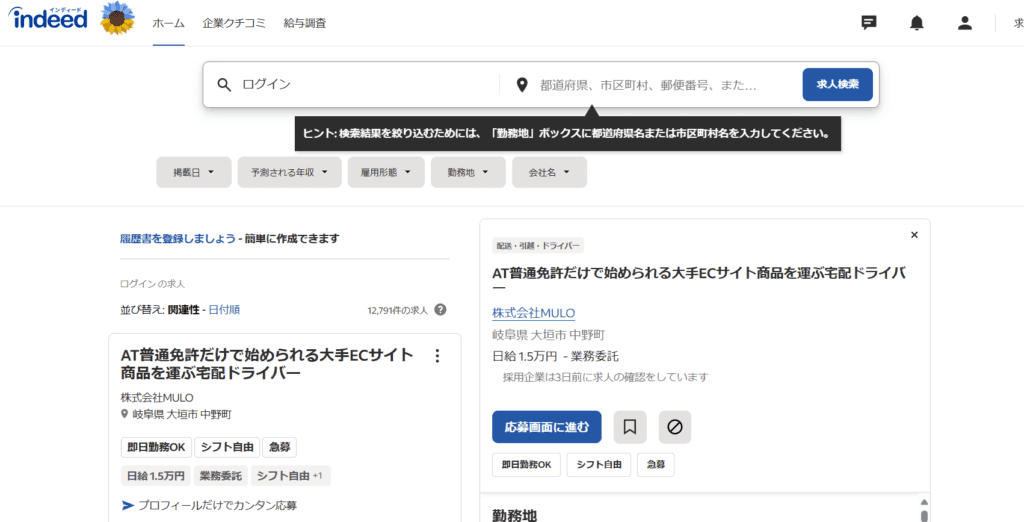Click the not-interested circle-slash icon
This screenshot has width=1024, height=522.
(675, 427)
